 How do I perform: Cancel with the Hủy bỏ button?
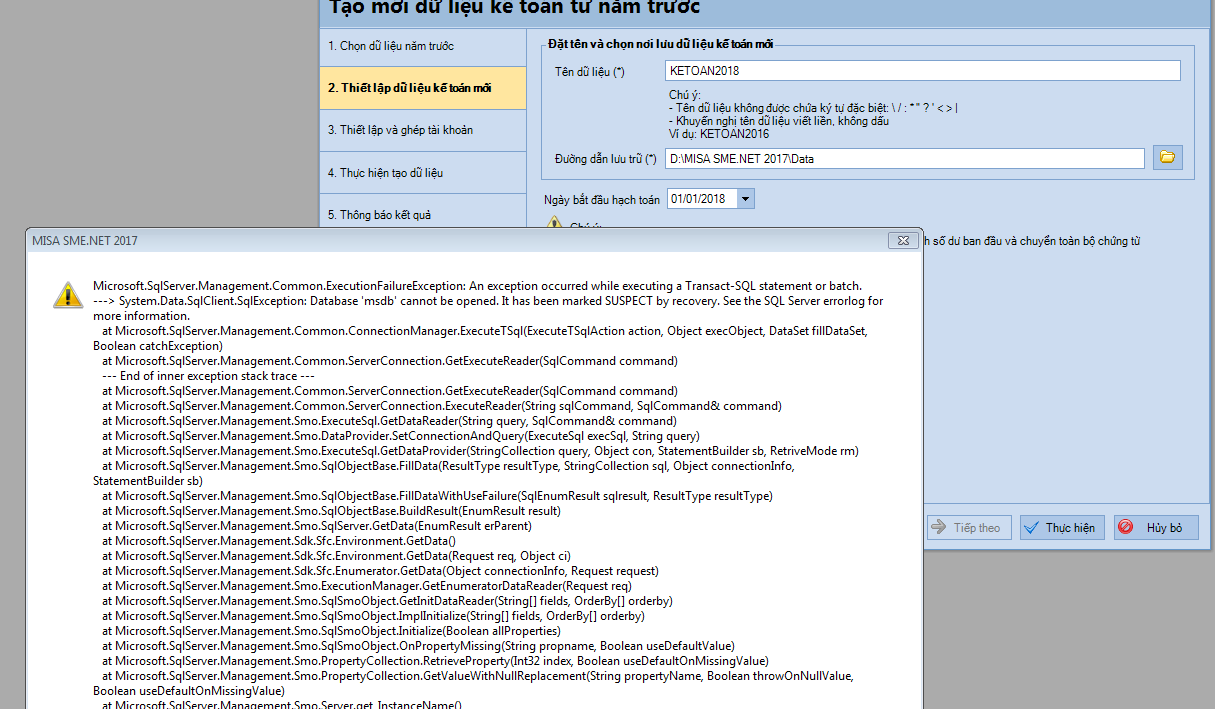[1156, 528]
